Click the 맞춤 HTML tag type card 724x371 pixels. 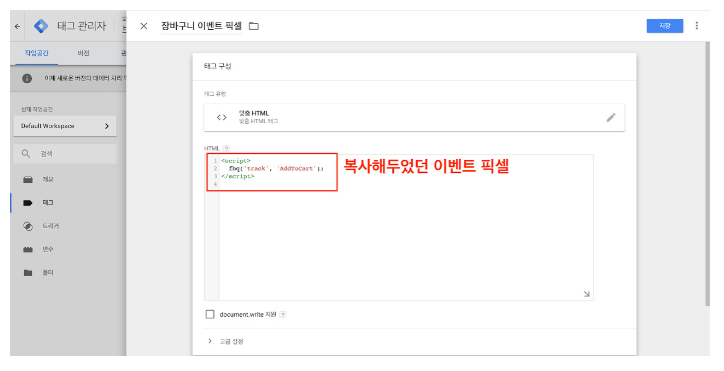tap(414, 117)
